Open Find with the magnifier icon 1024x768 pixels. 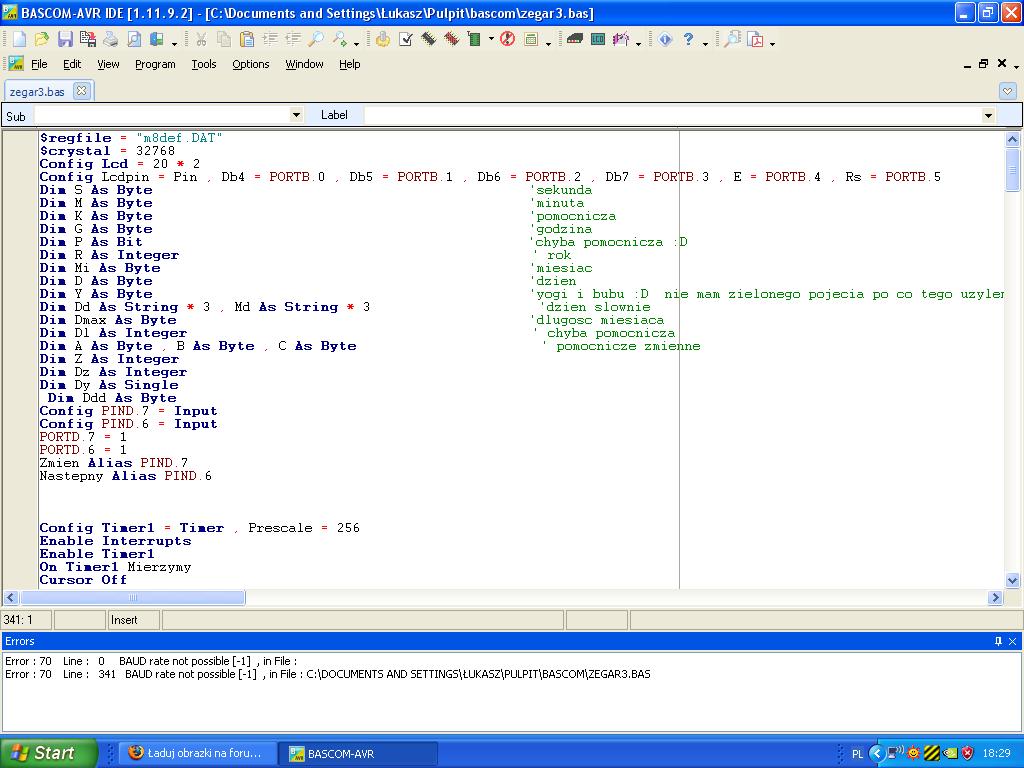click(x=316, y=39)
